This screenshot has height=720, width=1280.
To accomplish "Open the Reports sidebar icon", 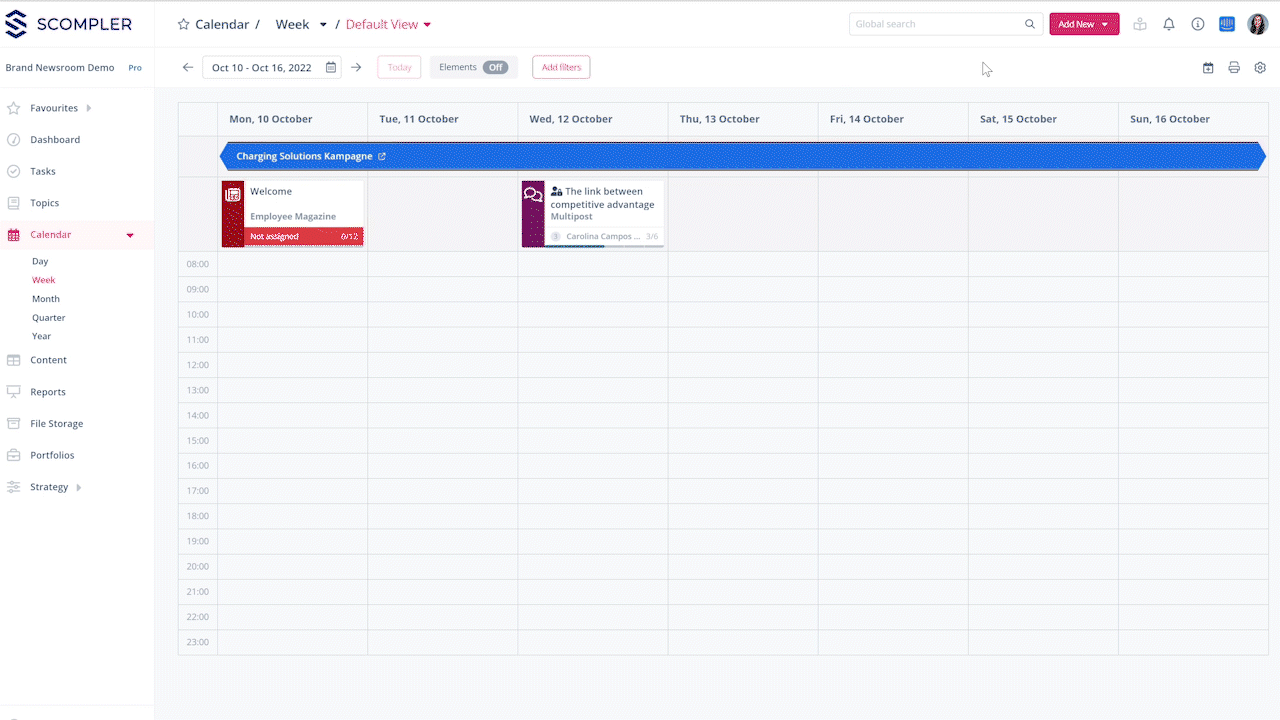I will tap(14, 391).
